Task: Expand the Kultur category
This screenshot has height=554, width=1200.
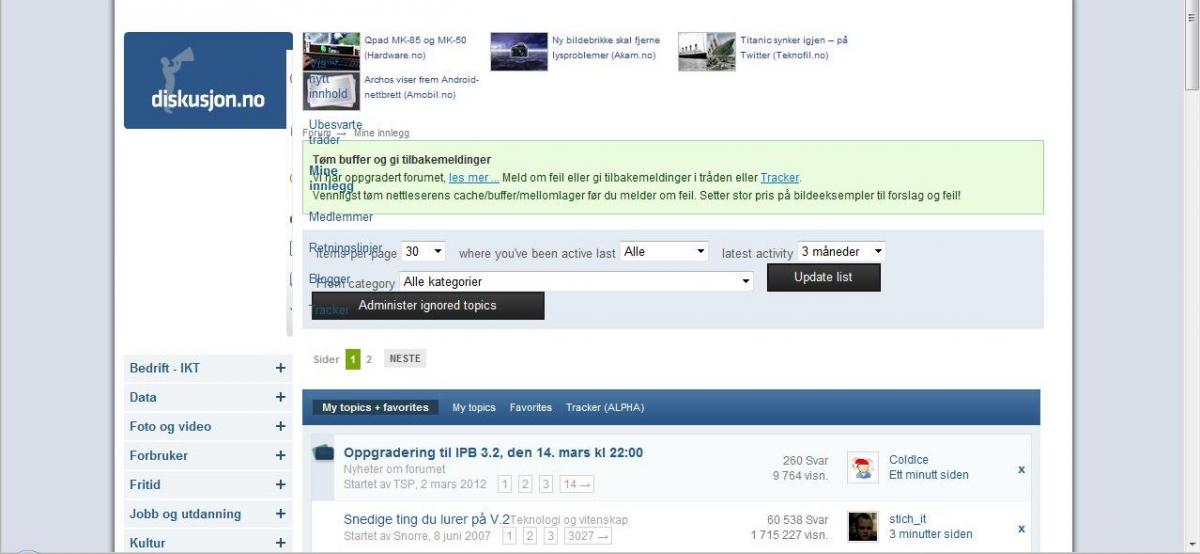Action: point(280,542)
